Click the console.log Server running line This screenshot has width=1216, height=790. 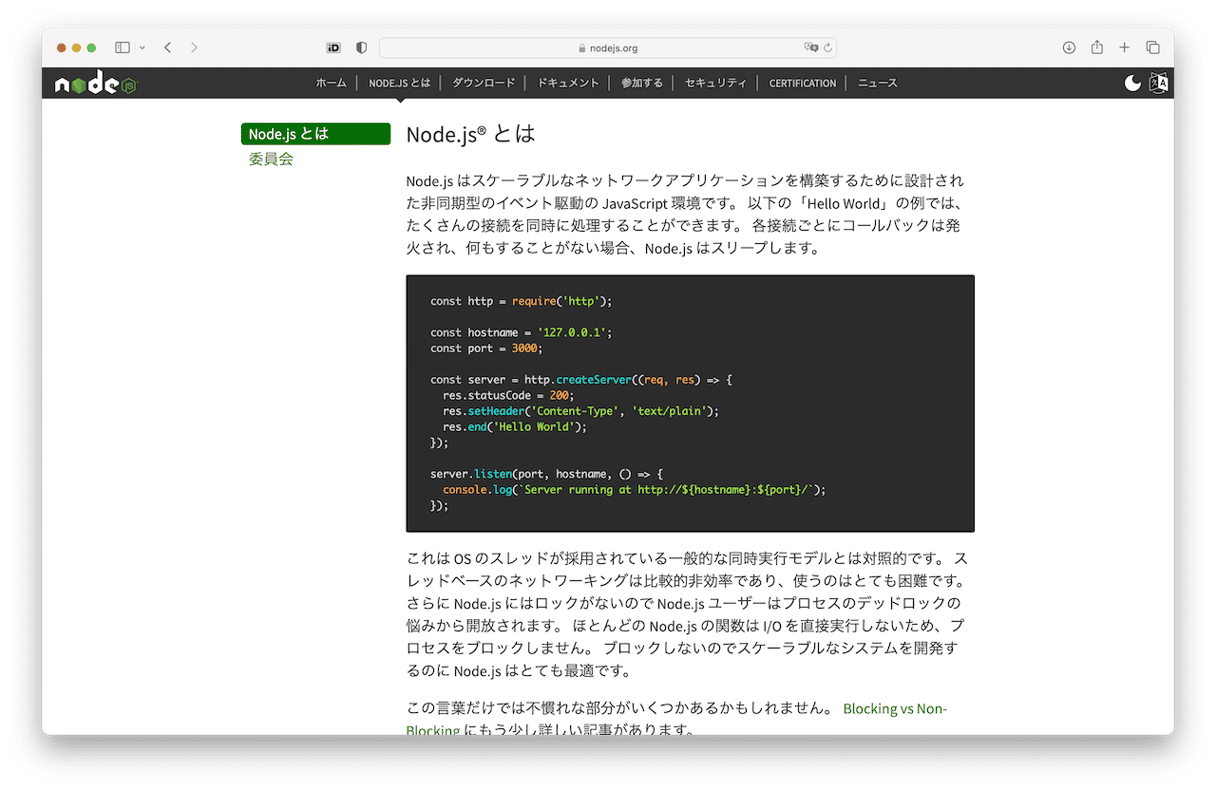635,490
